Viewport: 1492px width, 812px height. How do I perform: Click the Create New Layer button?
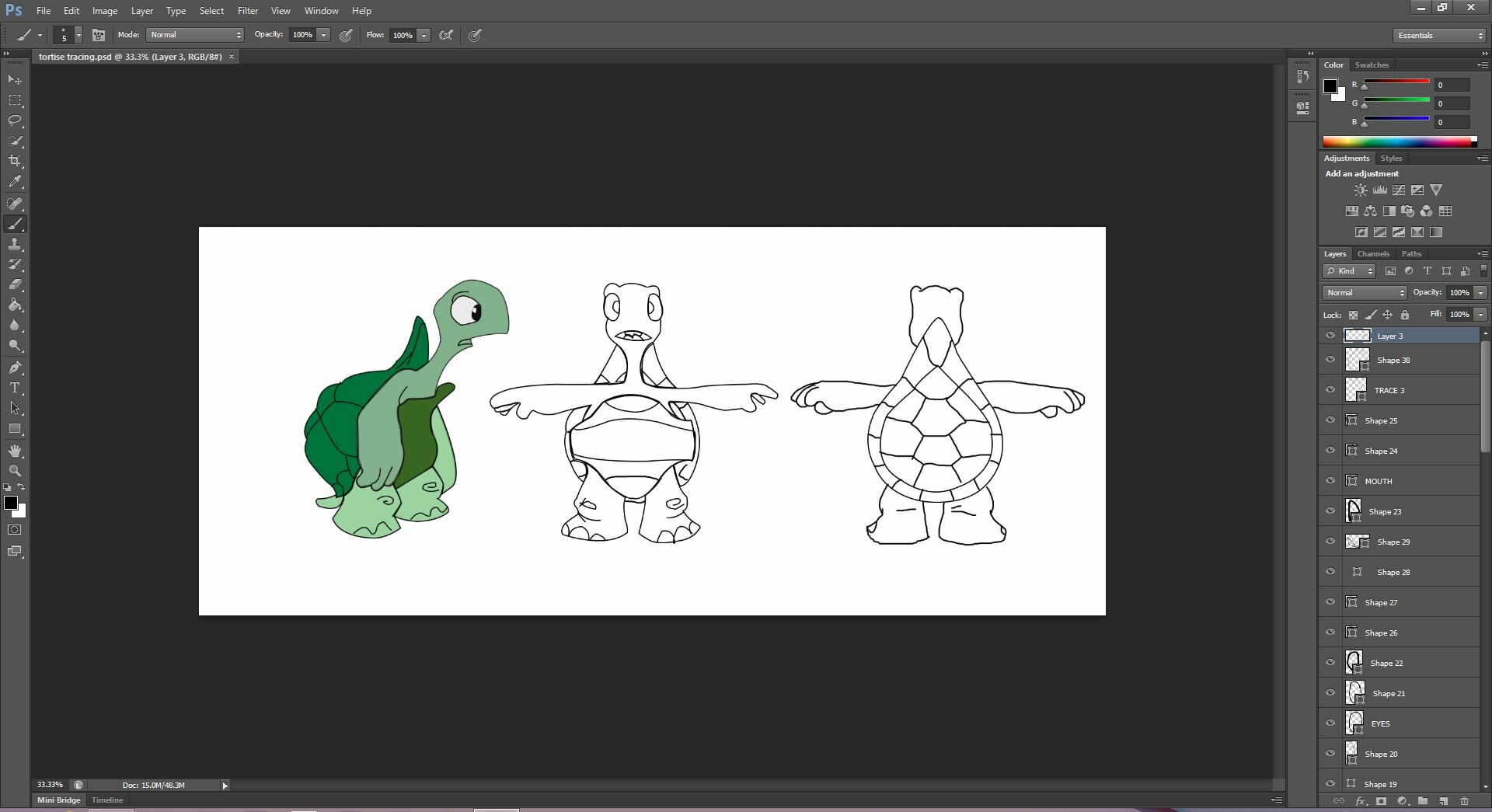(1443, 801)
